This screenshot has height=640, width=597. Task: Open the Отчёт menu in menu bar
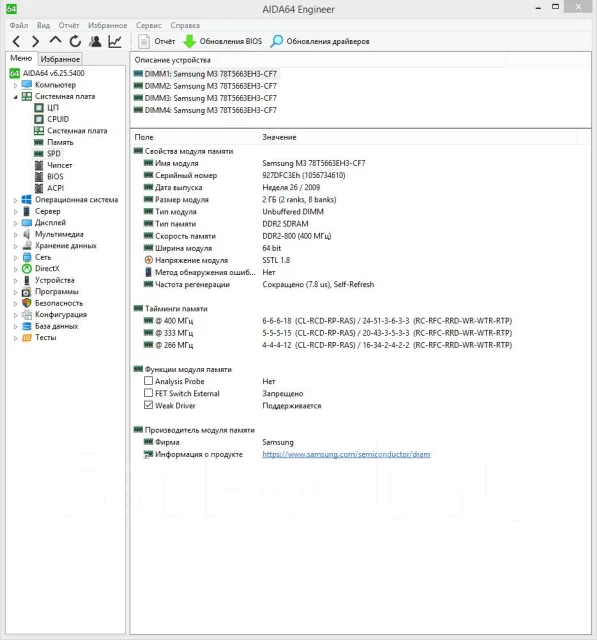(x=69, y=25)
